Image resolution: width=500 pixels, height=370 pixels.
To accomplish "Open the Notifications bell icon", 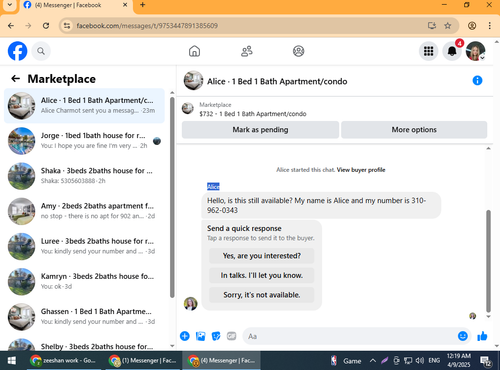I will tap(452, 51).
